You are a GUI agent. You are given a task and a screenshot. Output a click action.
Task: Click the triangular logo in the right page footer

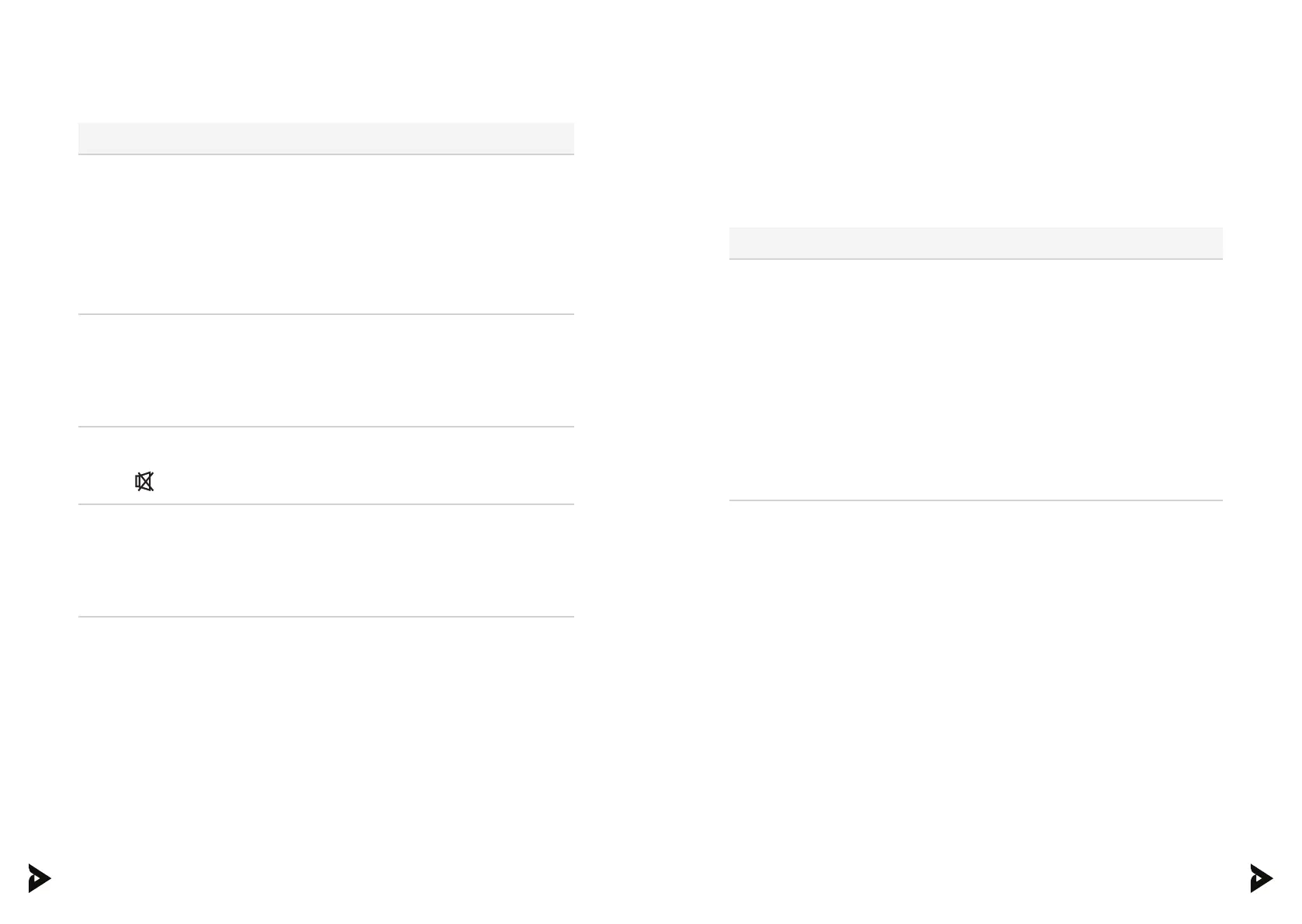pyautogui.click(x=1261, y=878)
